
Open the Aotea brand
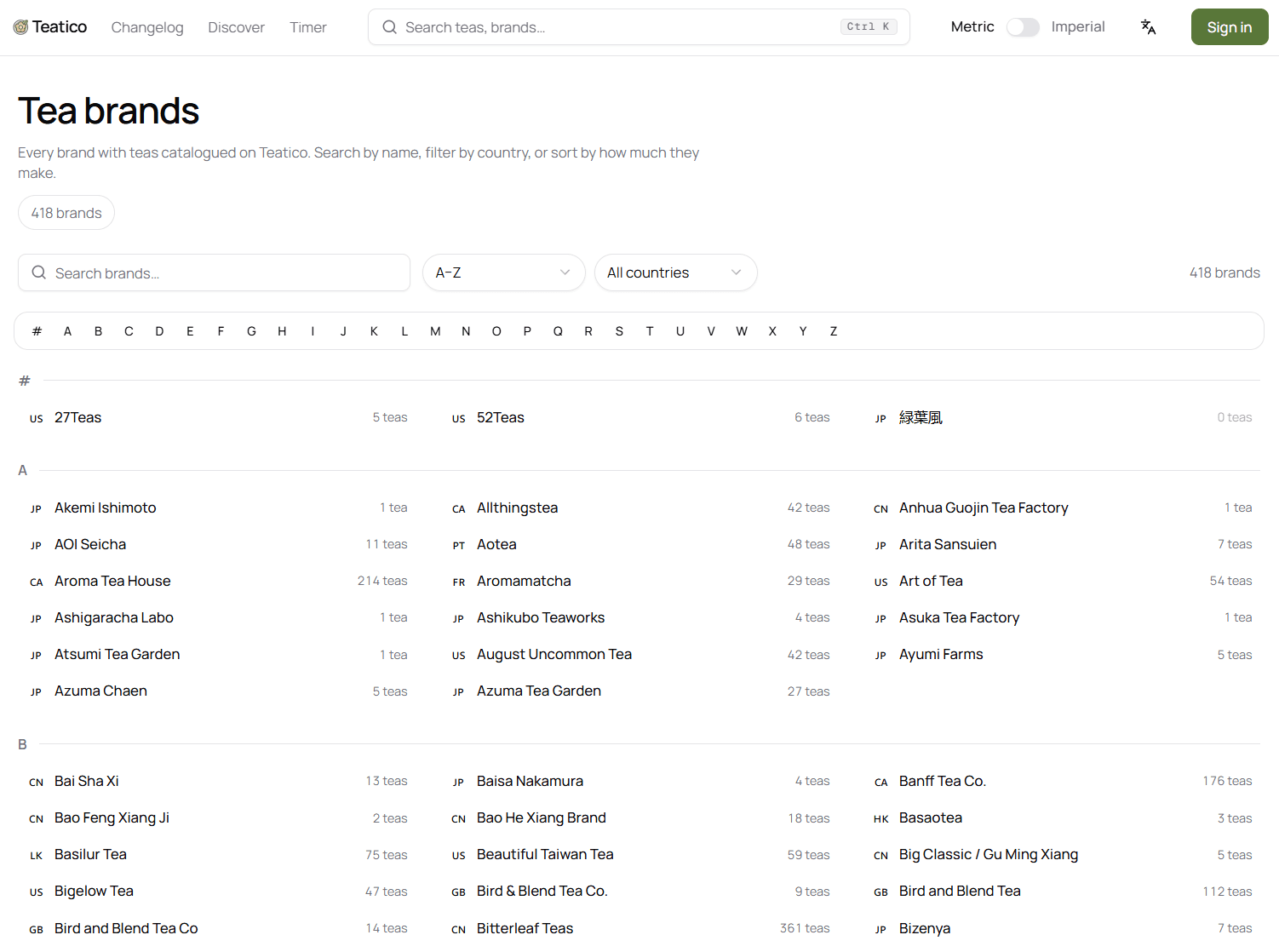tap(640, 544)
